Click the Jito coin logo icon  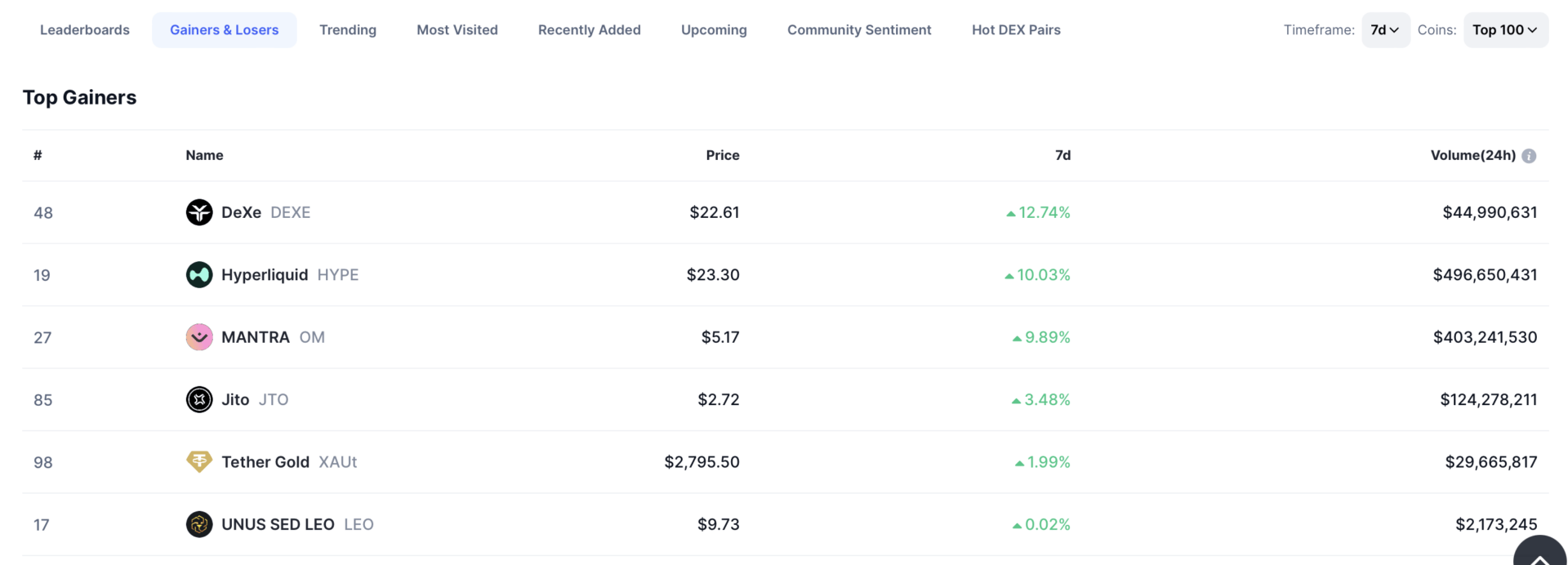[x=199, y=400]
